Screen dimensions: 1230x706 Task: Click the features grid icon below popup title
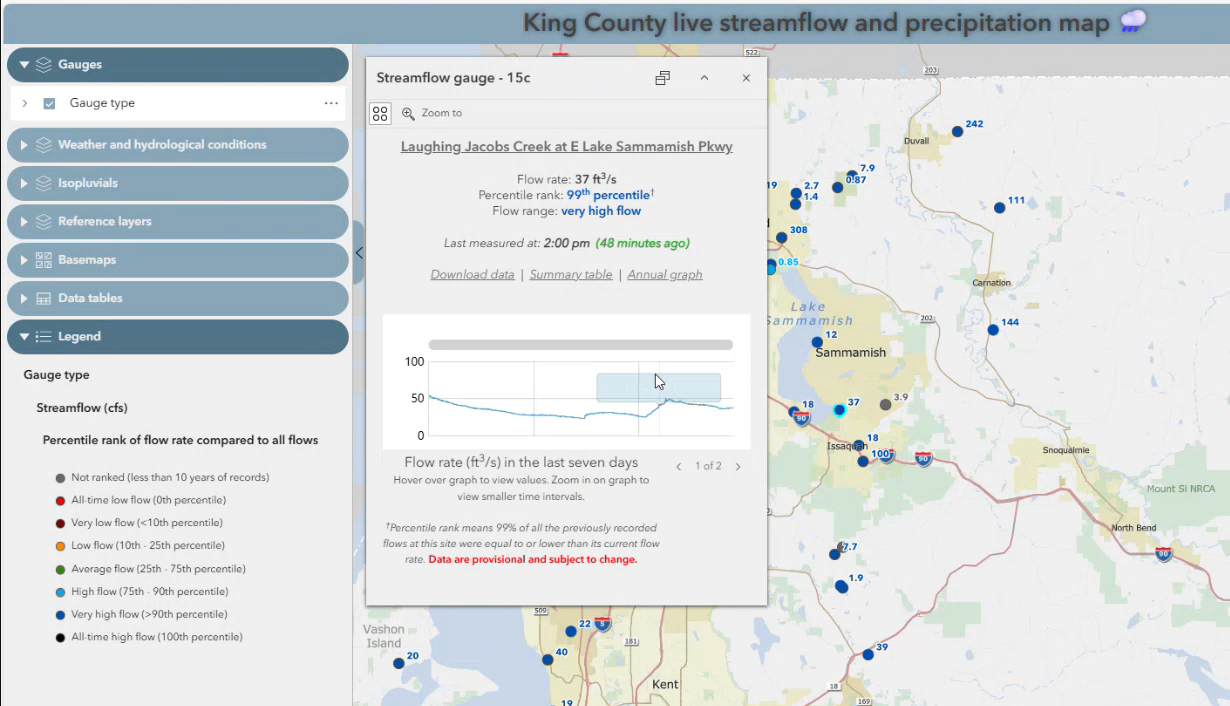(380, 113)
